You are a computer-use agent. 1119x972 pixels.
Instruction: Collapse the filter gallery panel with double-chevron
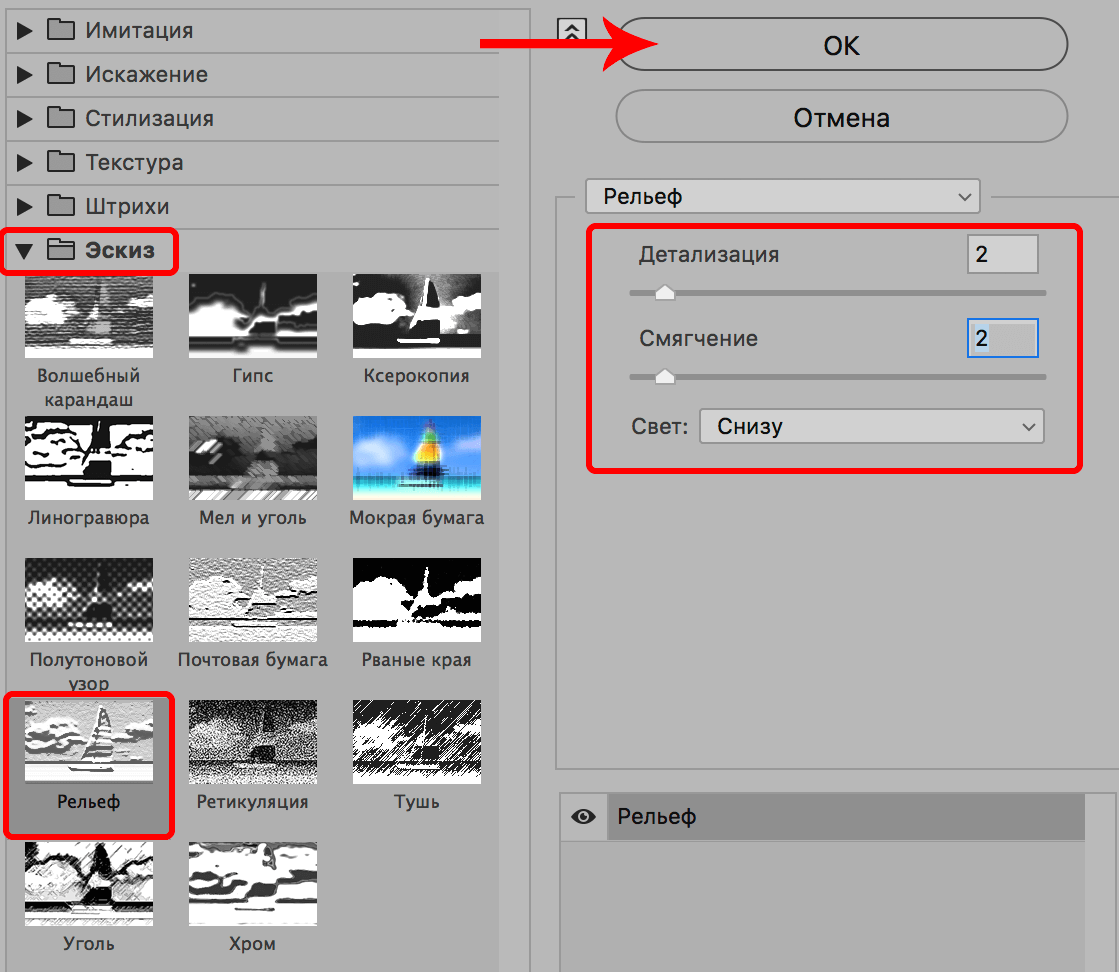pyautogui.click(x=571, y=30)
